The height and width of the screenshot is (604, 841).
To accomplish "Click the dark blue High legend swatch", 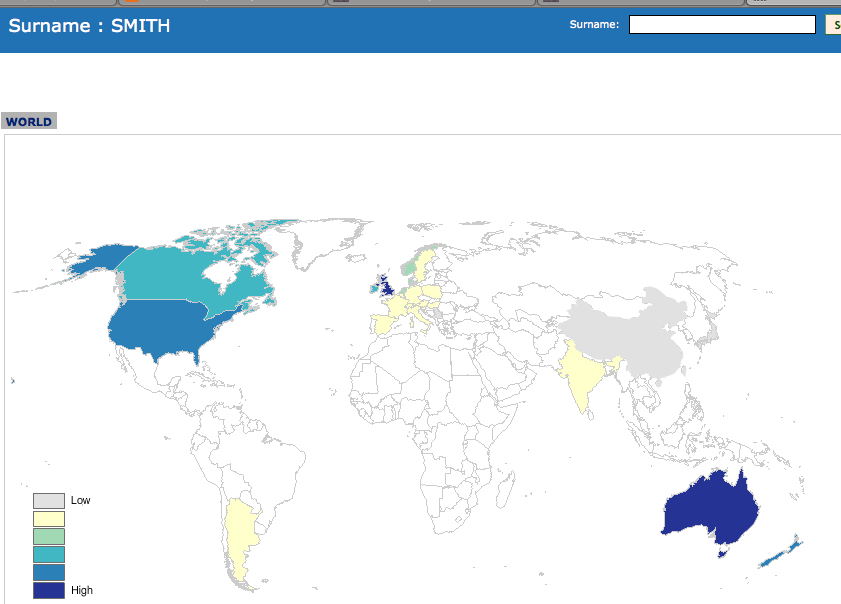I will coord(49,591).
